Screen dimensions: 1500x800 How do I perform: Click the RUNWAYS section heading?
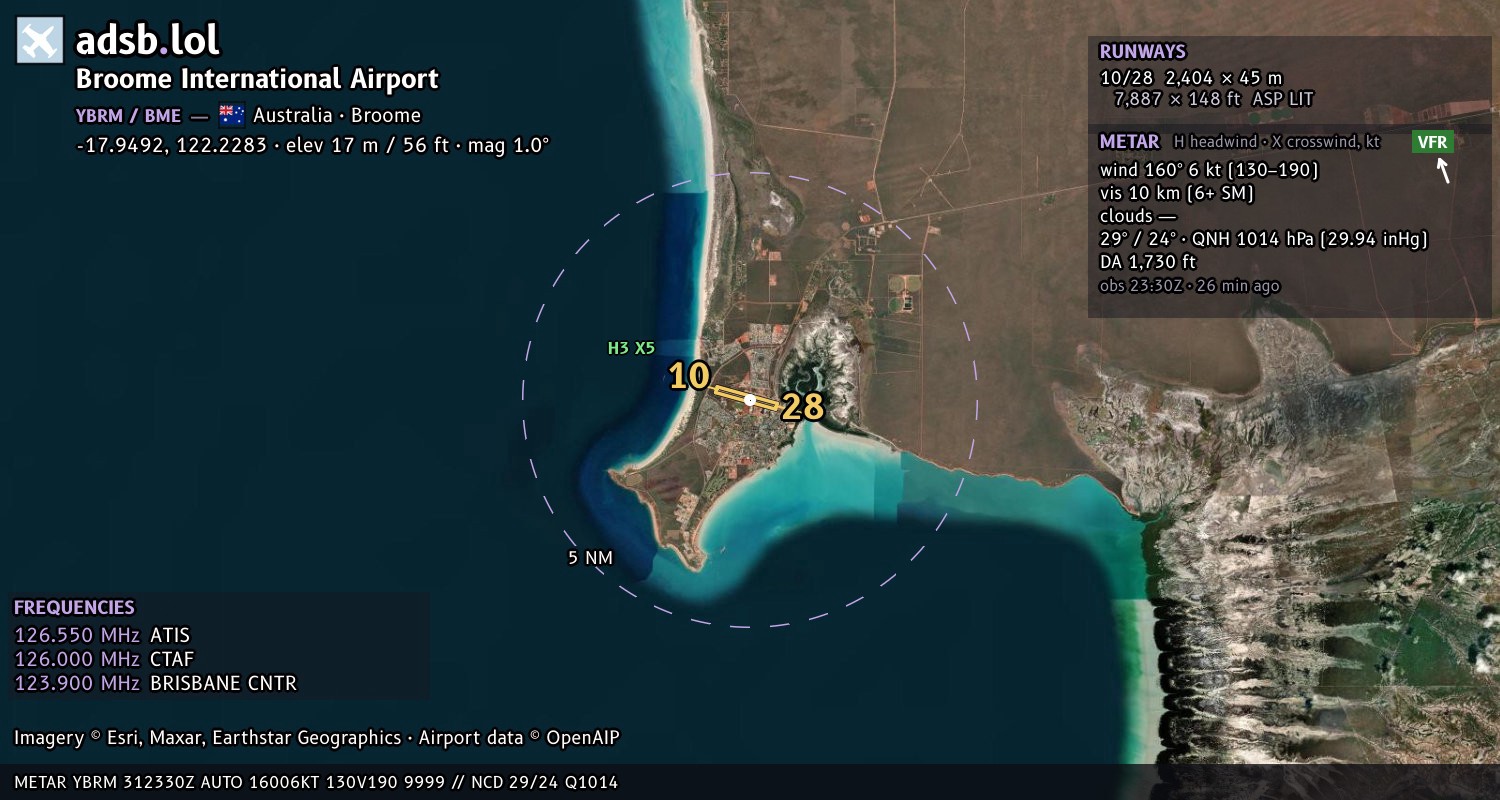click(1142, 52)
